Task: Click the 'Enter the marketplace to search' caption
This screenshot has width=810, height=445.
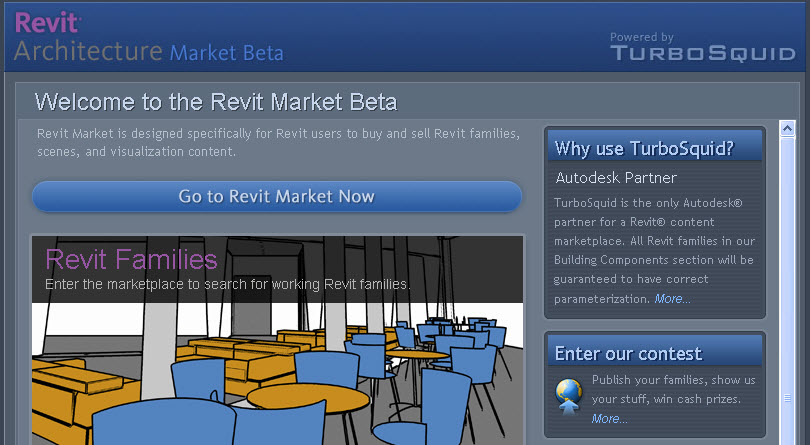Action: (x=228, y=284)
